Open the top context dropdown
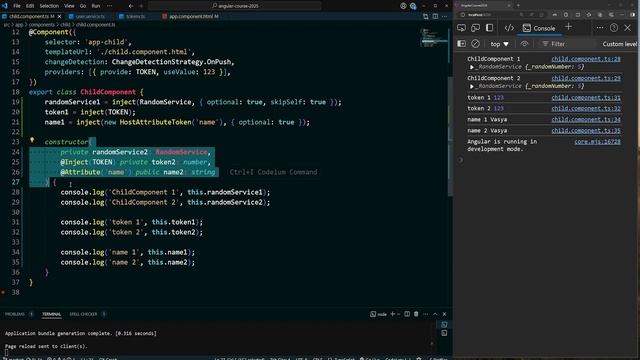The width and height of the screenshot is (640, 360). click(x=500, y=44)
